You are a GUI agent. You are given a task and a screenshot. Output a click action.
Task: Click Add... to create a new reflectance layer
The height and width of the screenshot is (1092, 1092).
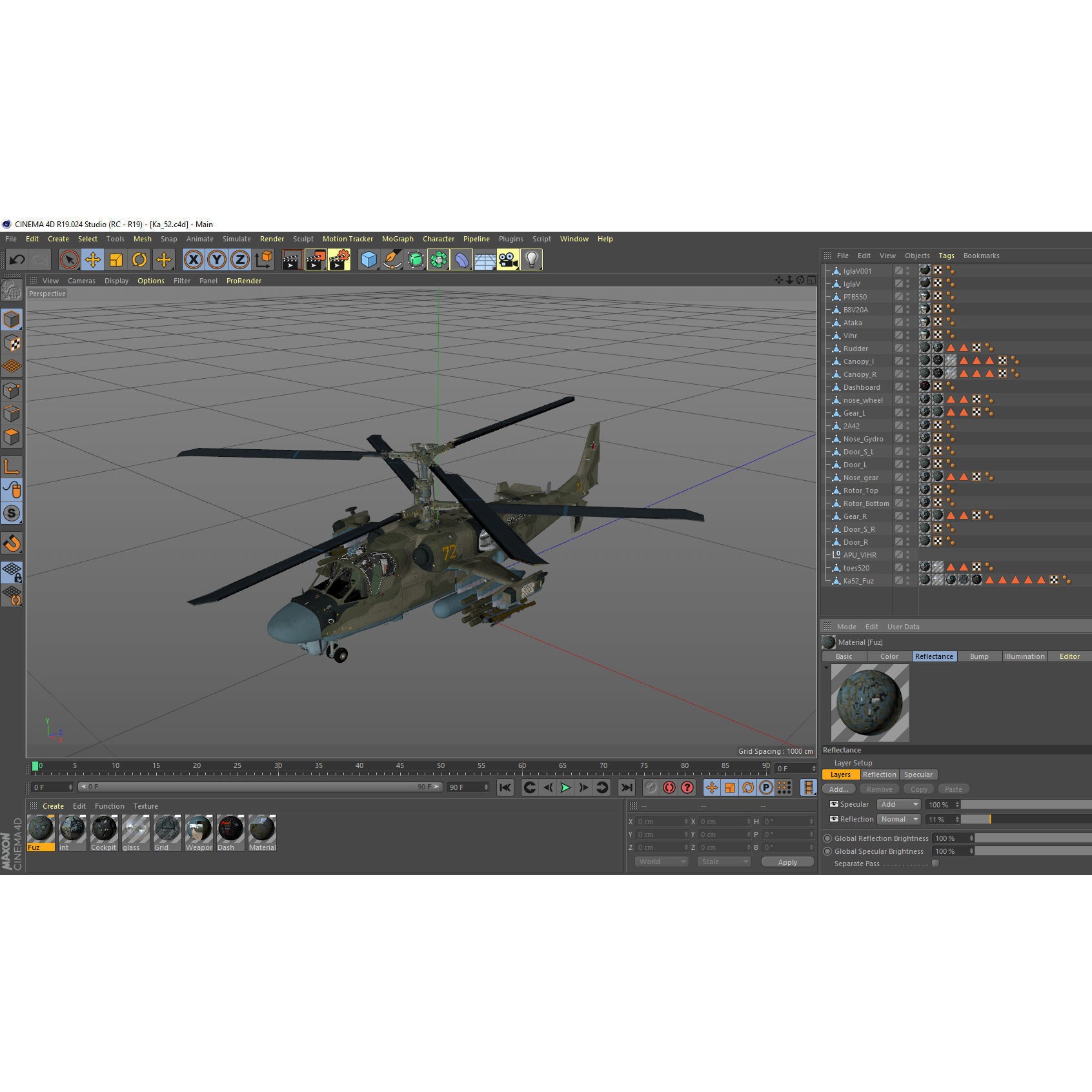(x=839, y=789)
